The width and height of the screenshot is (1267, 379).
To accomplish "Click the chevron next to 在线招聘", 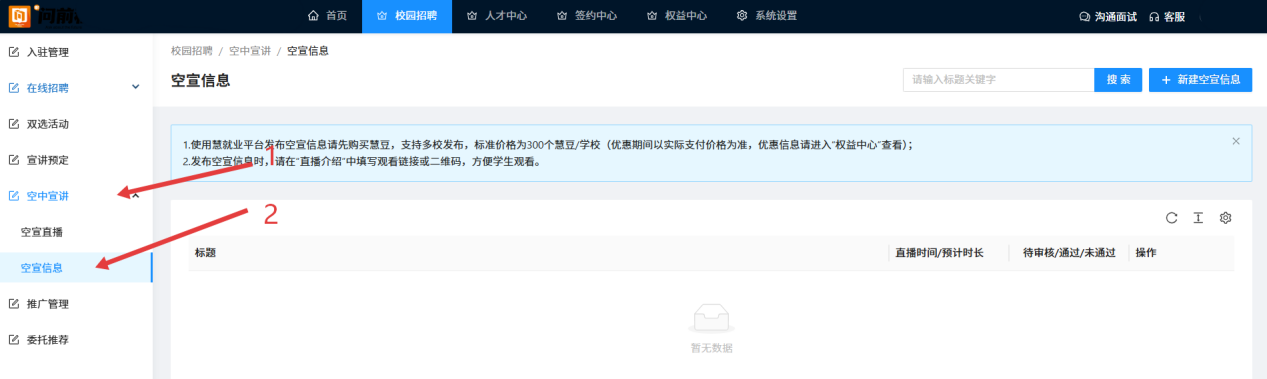I will (x=136, y=88).
